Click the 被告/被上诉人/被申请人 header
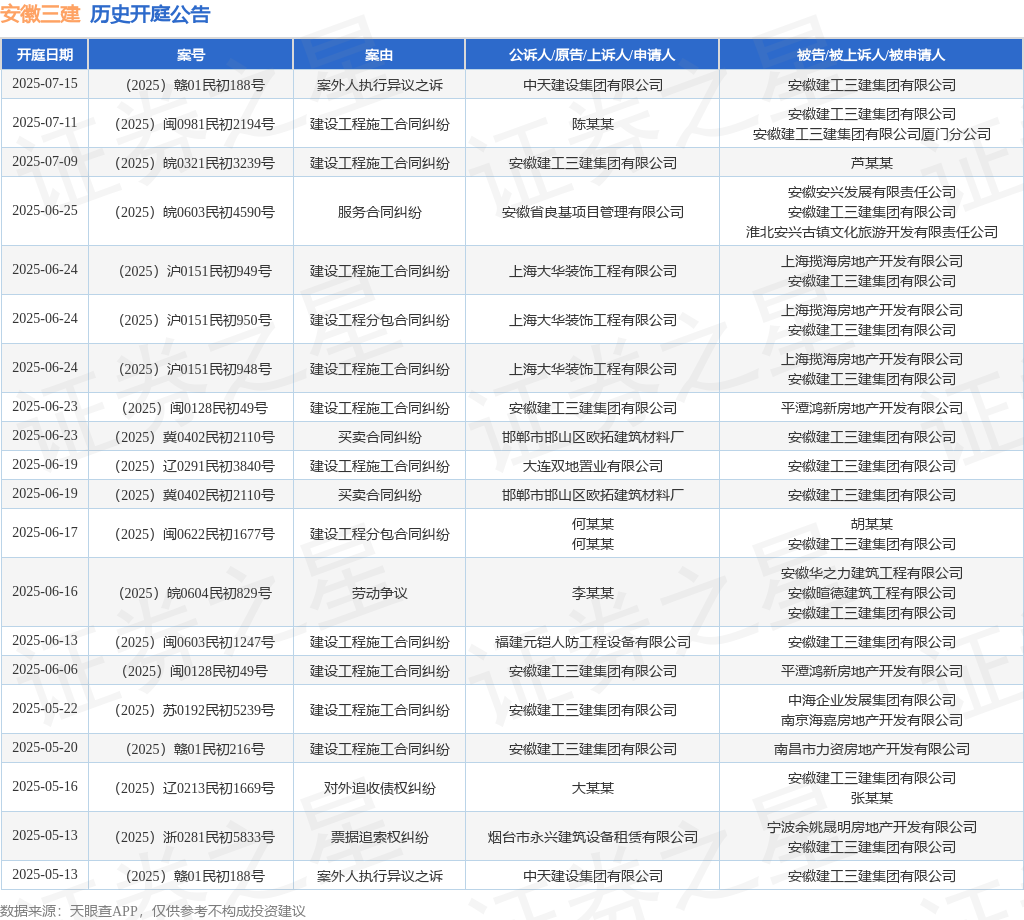This screenshot has width=1024, height=920. pos(871,55)
